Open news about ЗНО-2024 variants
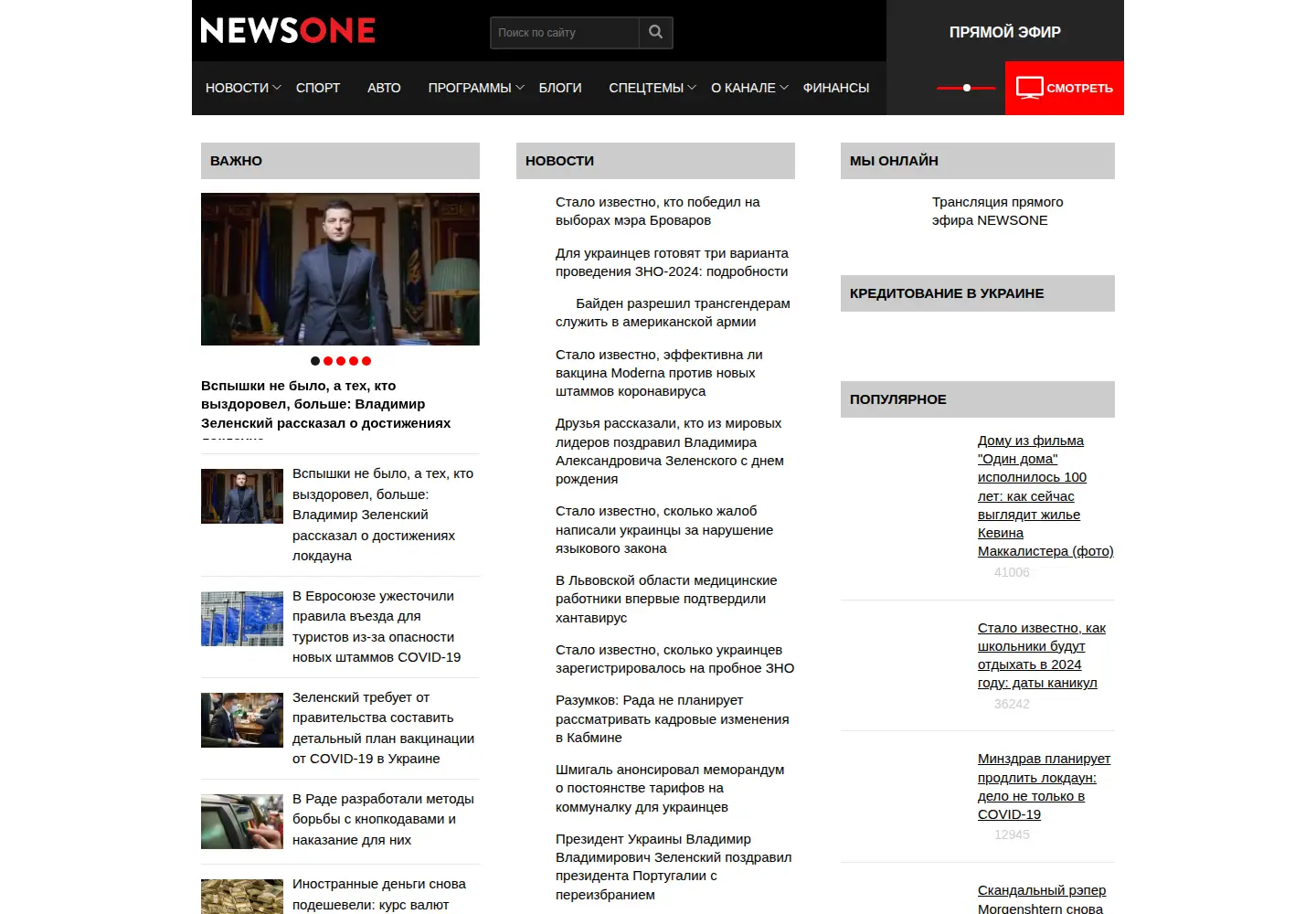This screenshot has width=1316, height=914. click(x=672, y=262)
